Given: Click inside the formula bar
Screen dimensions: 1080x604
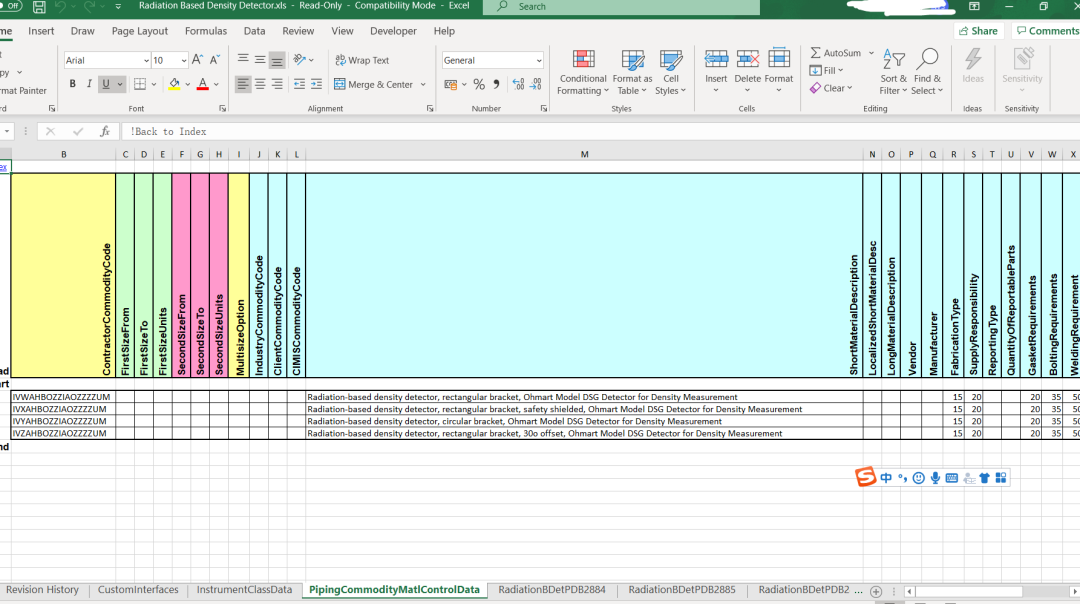Looking at the screenshot, I should [599, 131].
